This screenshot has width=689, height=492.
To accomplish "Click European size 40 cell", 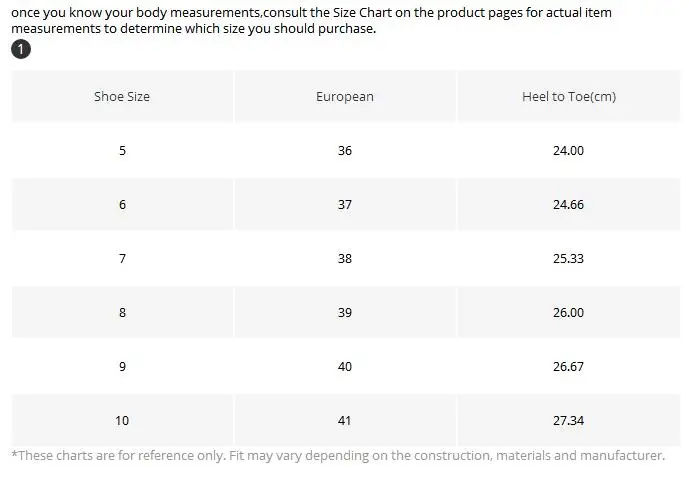I will pos(345,366).
